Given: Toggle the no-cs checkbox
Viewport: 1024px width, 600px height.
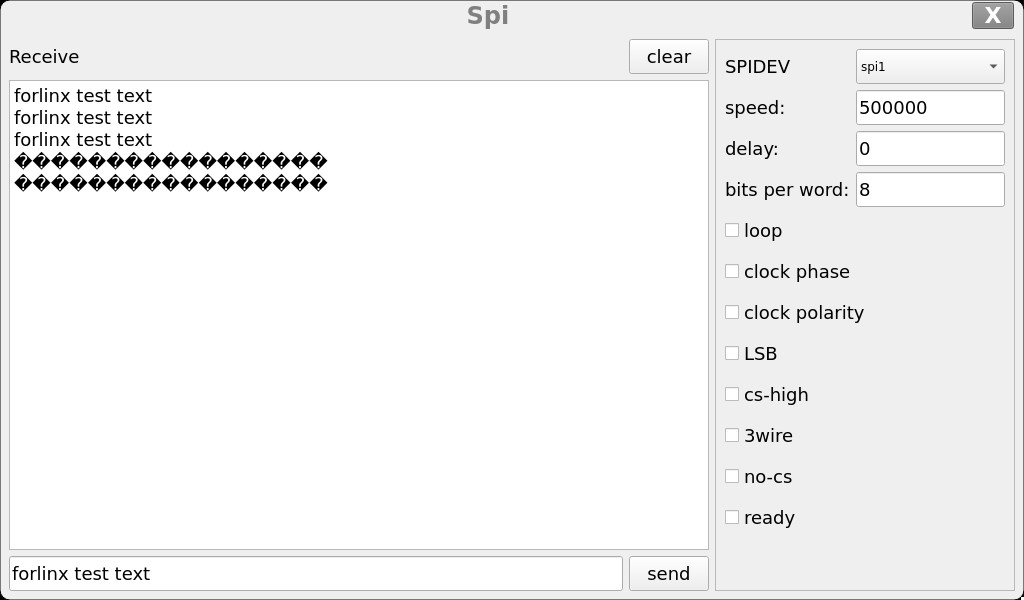Looking at the screenshot, I should [732, 477].
